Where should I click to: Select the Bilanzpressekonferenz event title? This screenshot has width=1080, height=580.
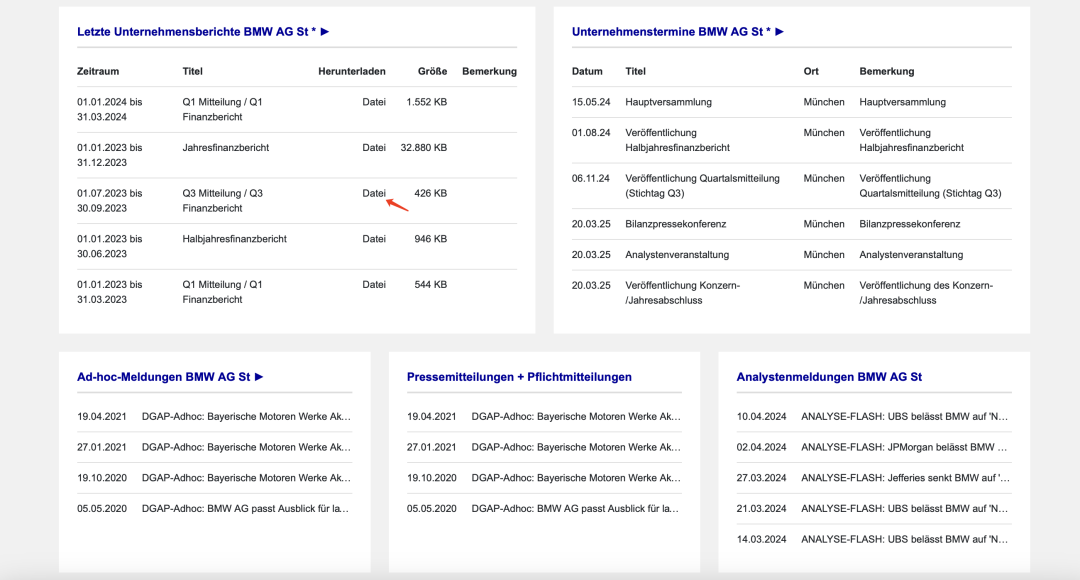pyautogui.click(x=675, y=224)
